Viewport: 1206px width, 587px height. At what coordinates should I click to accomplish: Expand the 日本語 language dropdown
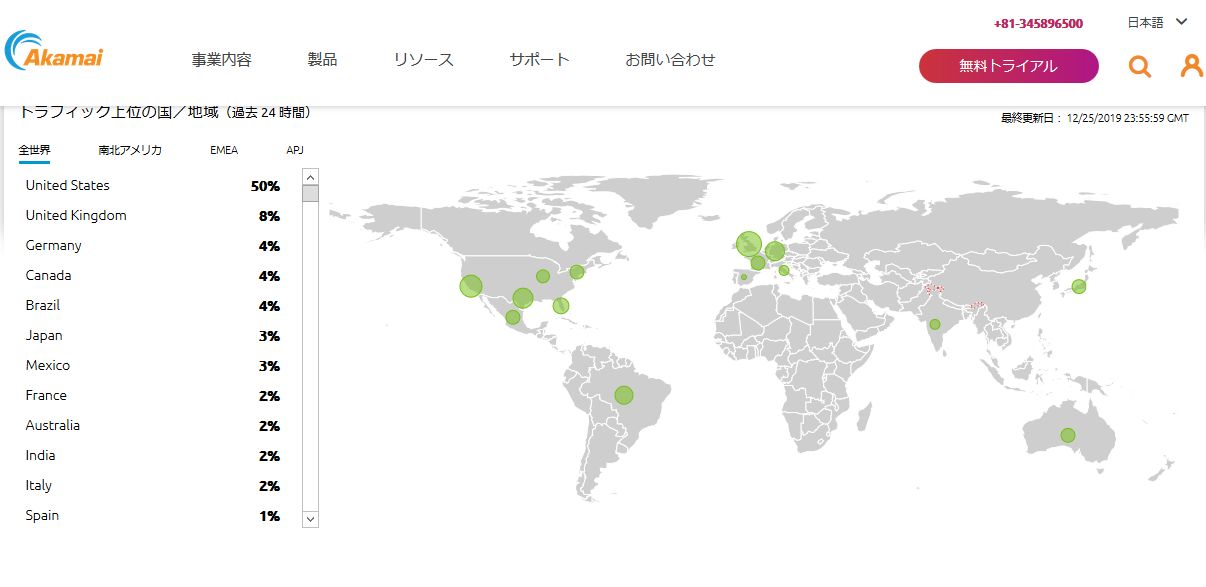click(1156, 22)
